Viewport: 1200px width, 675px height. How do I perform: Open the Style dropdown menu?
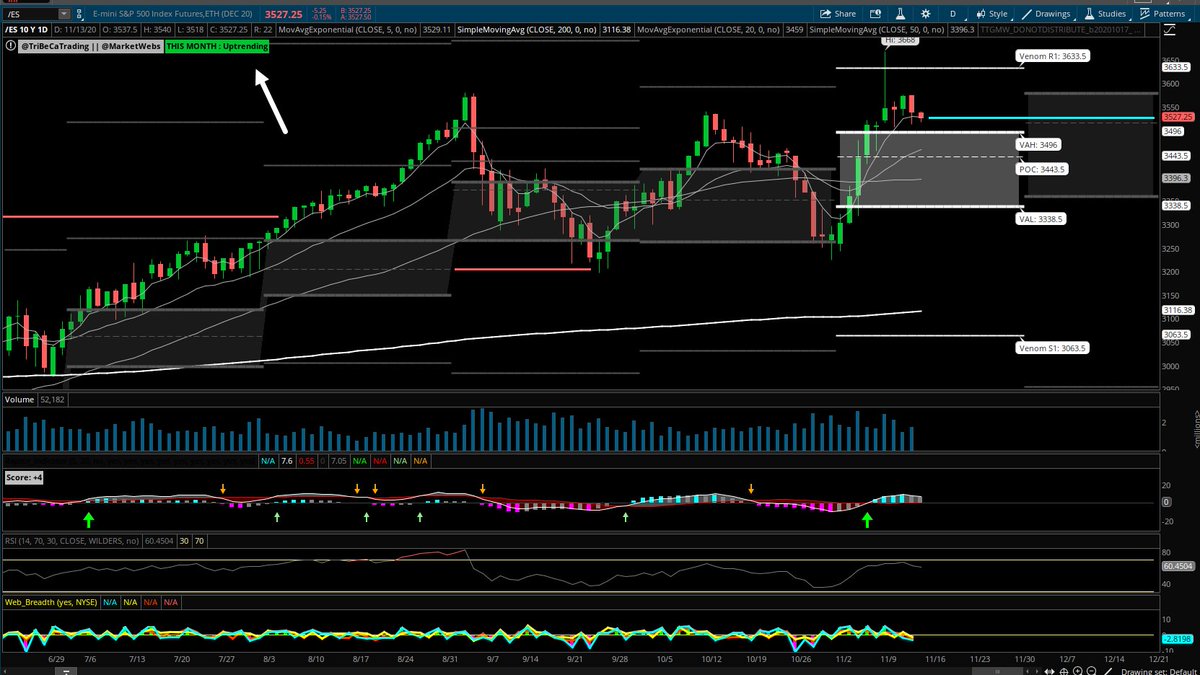tap(991, 14)
